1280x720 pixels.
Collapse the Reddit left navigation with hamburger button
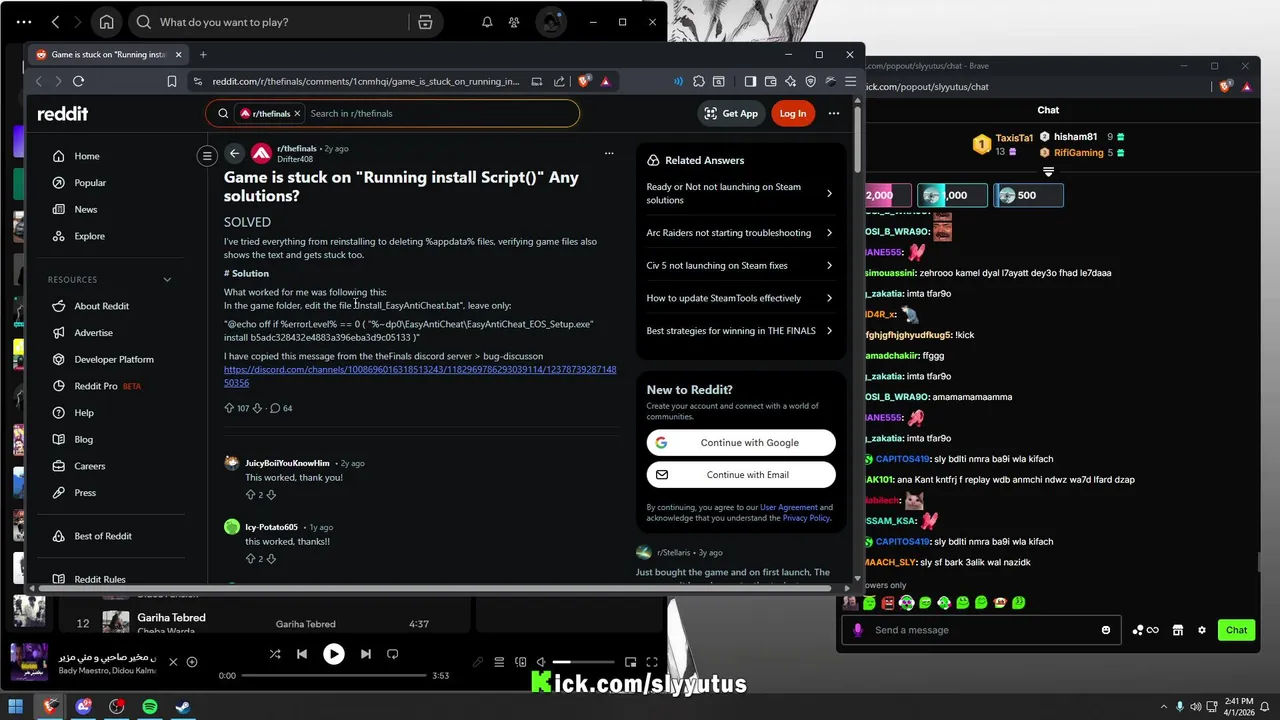coord(207,155)
